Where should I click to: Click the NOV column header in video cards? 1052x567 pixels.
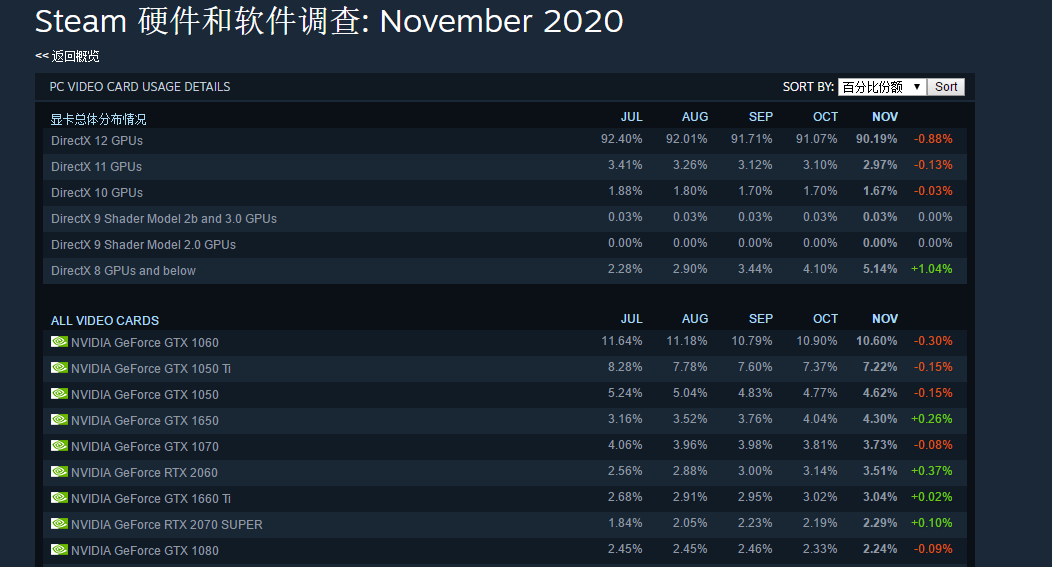tap(885, 319)
